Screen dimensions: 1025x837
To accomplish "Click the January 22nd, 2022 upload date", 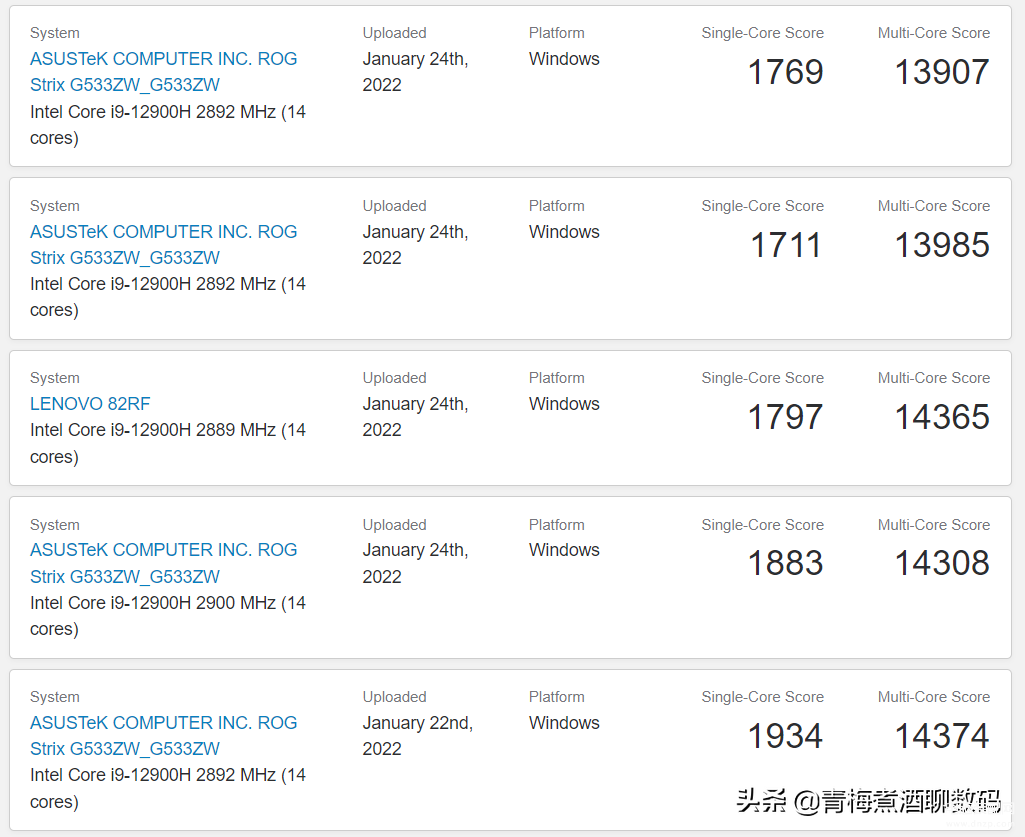I will click(x=418, y=736).
